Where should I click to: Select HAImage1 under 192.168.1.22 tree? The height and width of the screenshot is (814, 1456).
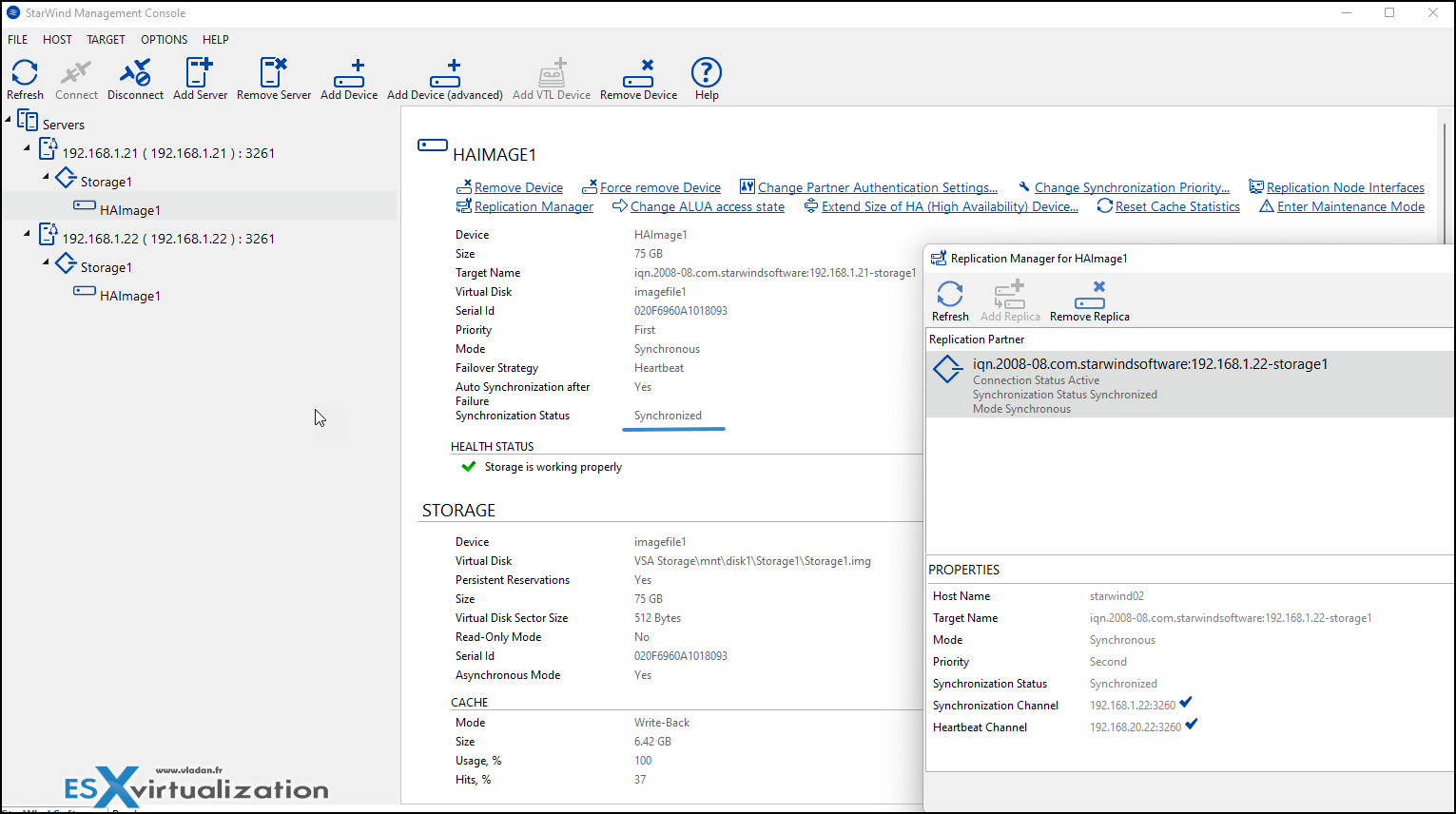pyautogui.click(x=130, y=296)
